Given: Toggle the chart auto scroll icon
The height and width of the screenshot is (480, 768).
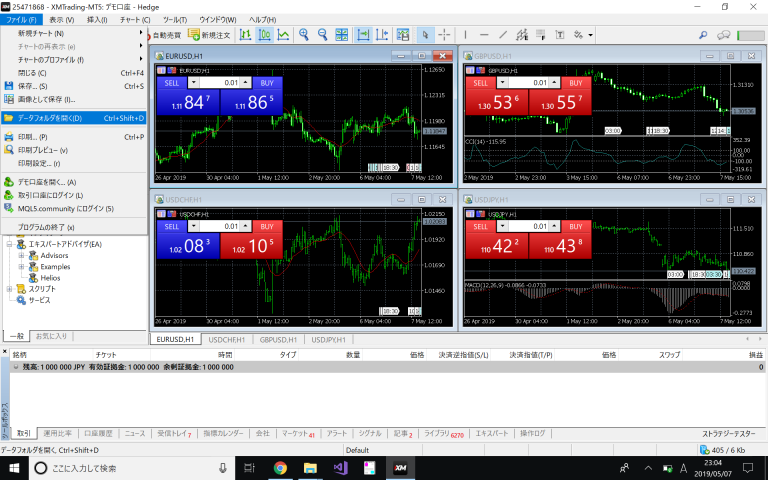Looking at the screenshot, I should coord(364,35).
